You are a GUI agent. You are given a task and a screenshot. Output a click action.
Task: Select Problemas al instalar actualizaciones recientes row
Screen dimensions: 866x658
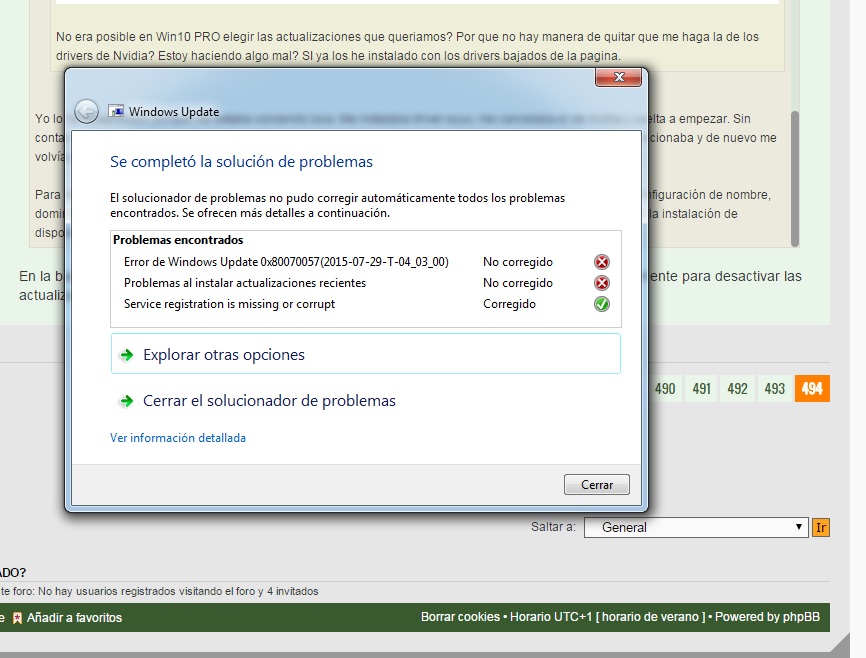pos(367,283)
